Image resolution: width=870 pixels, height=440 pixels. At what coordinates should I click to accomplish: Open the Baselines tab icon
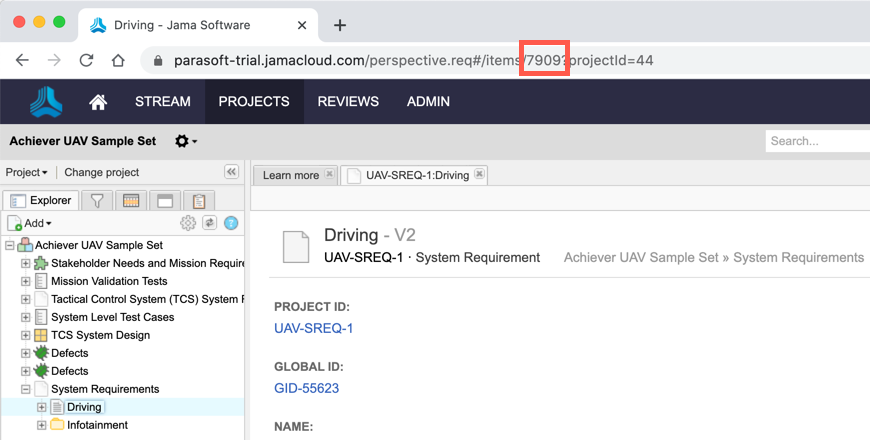point(165,200)
